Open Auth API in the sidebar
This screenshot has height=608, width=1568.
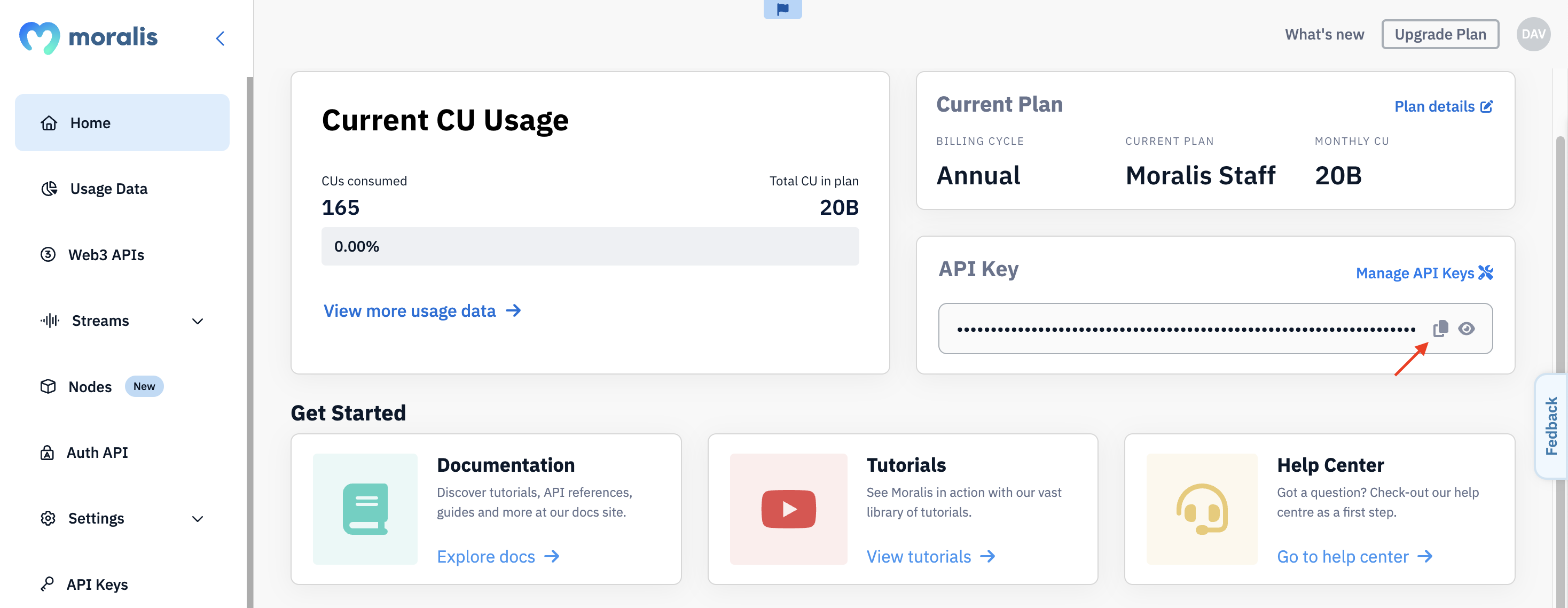(97, 453)
